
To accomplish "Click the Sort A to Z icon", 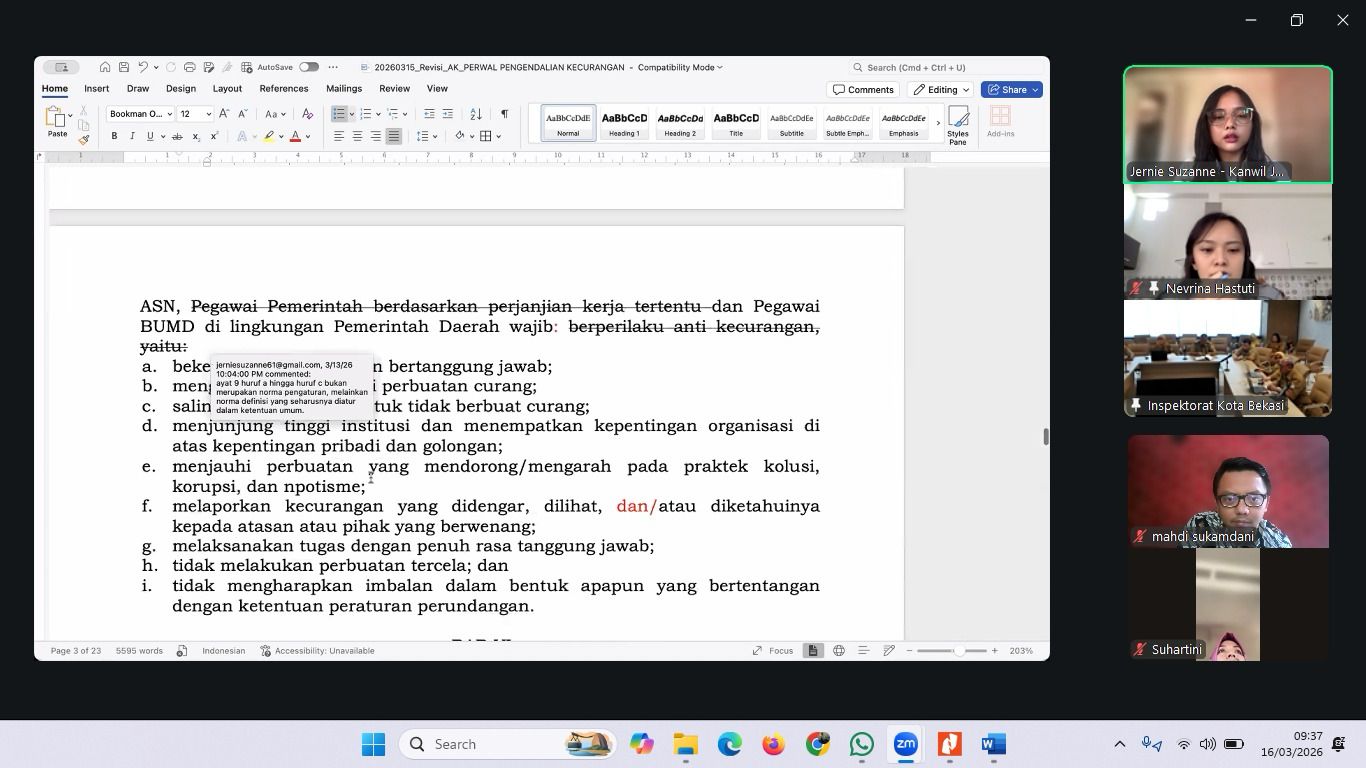I will [x=476, y=114].
